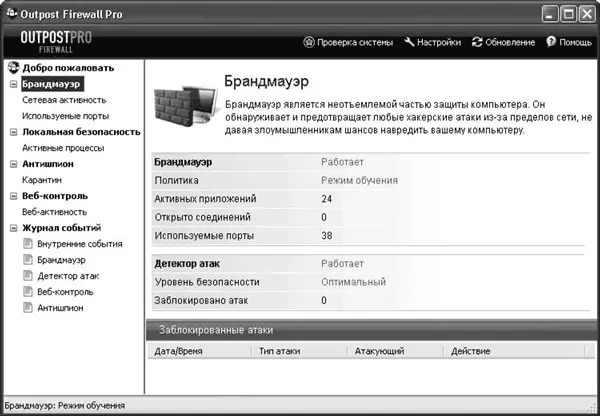
Task: Open Настройки from the top toolbar
Action: click(432, 42)
